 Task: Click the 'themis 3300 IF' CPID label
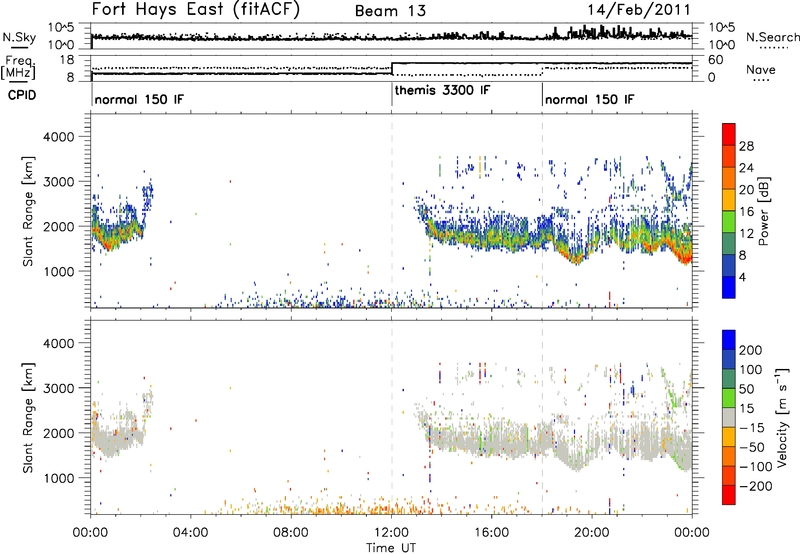[x=442, y=90]
